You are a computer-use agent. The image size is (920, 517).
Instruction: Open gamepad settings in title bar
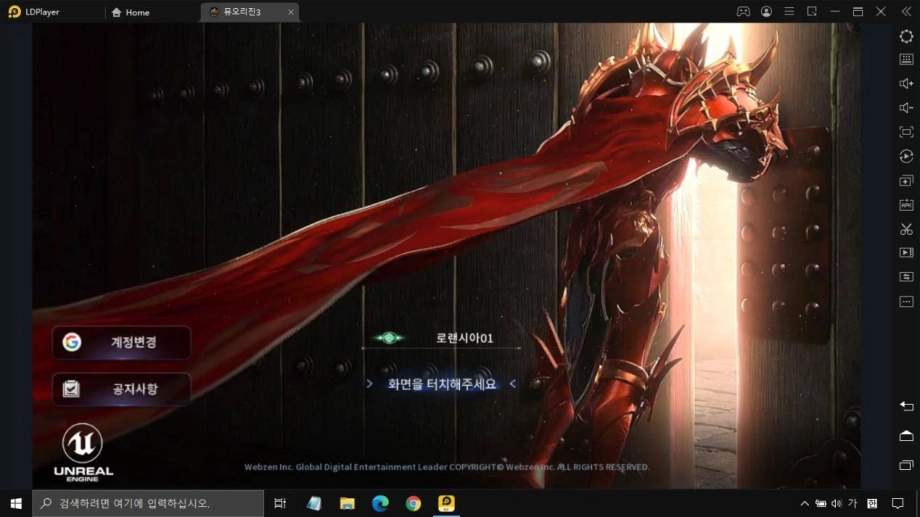click(743, 12)
